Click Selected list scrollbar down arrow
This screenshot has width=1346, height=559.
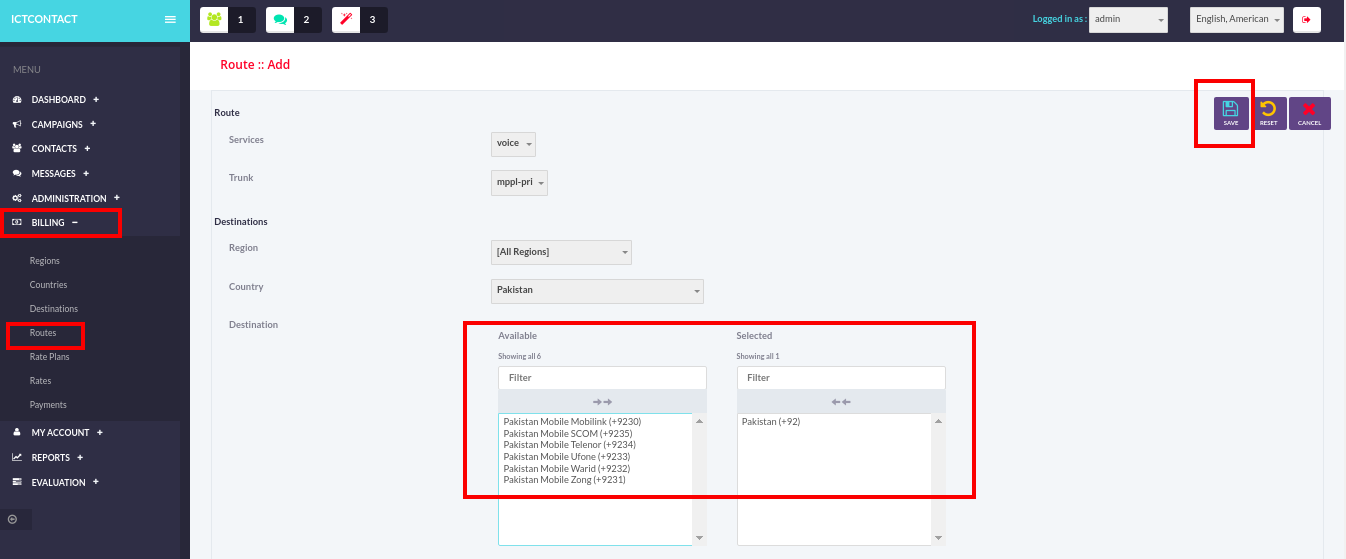coord(938,538)
